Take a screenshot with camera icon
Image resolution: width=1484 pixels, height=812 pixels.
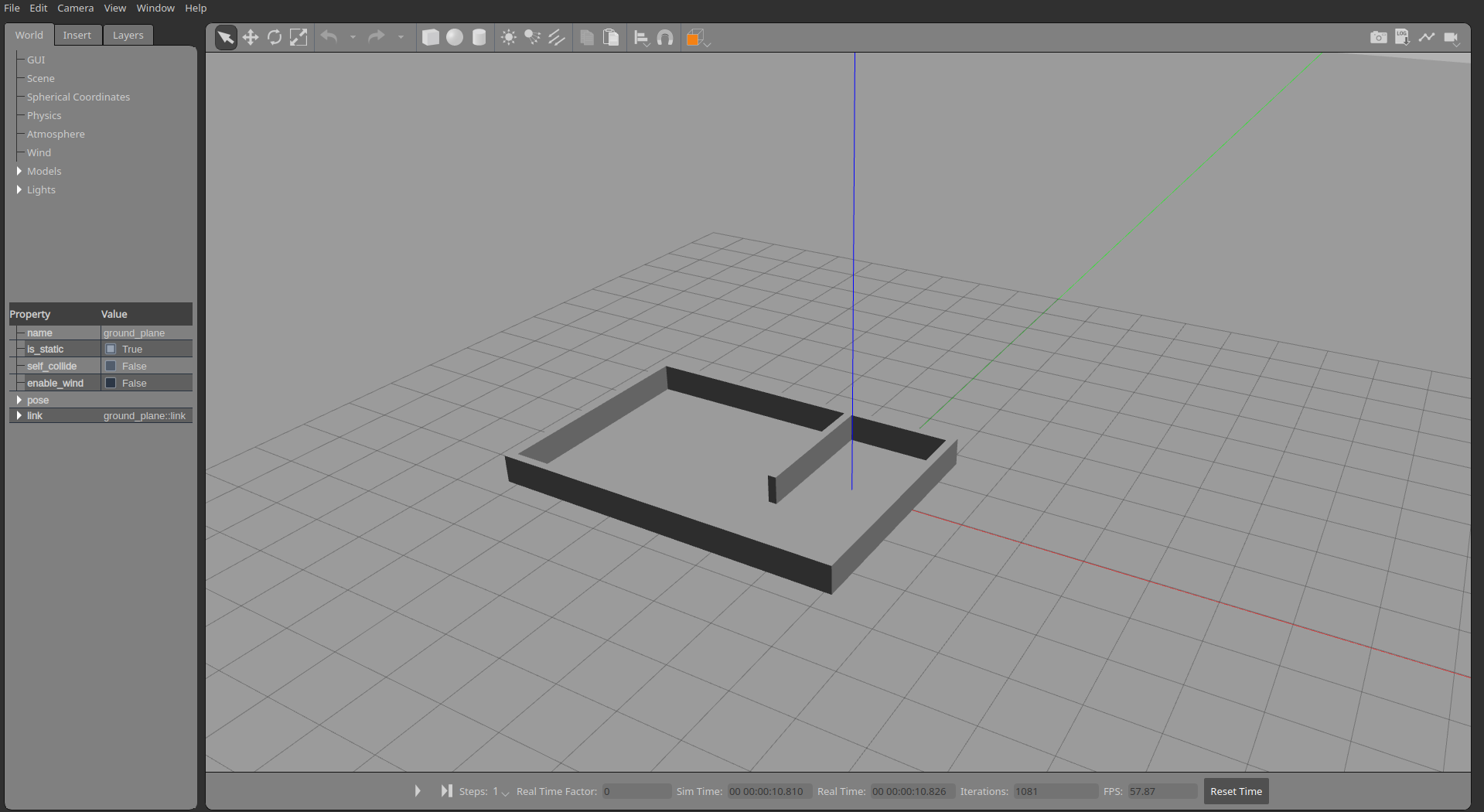click(x=1378, y=37)
